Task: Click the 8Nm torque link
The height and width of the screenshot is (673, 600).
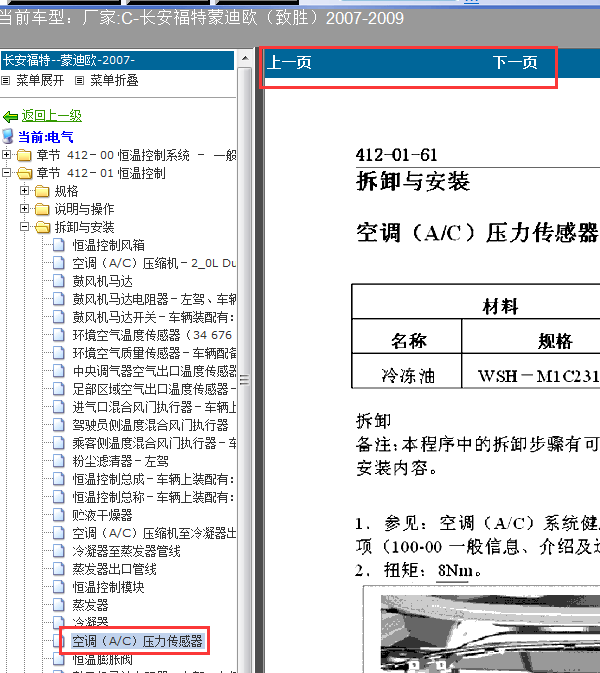Action: [455, 570]
